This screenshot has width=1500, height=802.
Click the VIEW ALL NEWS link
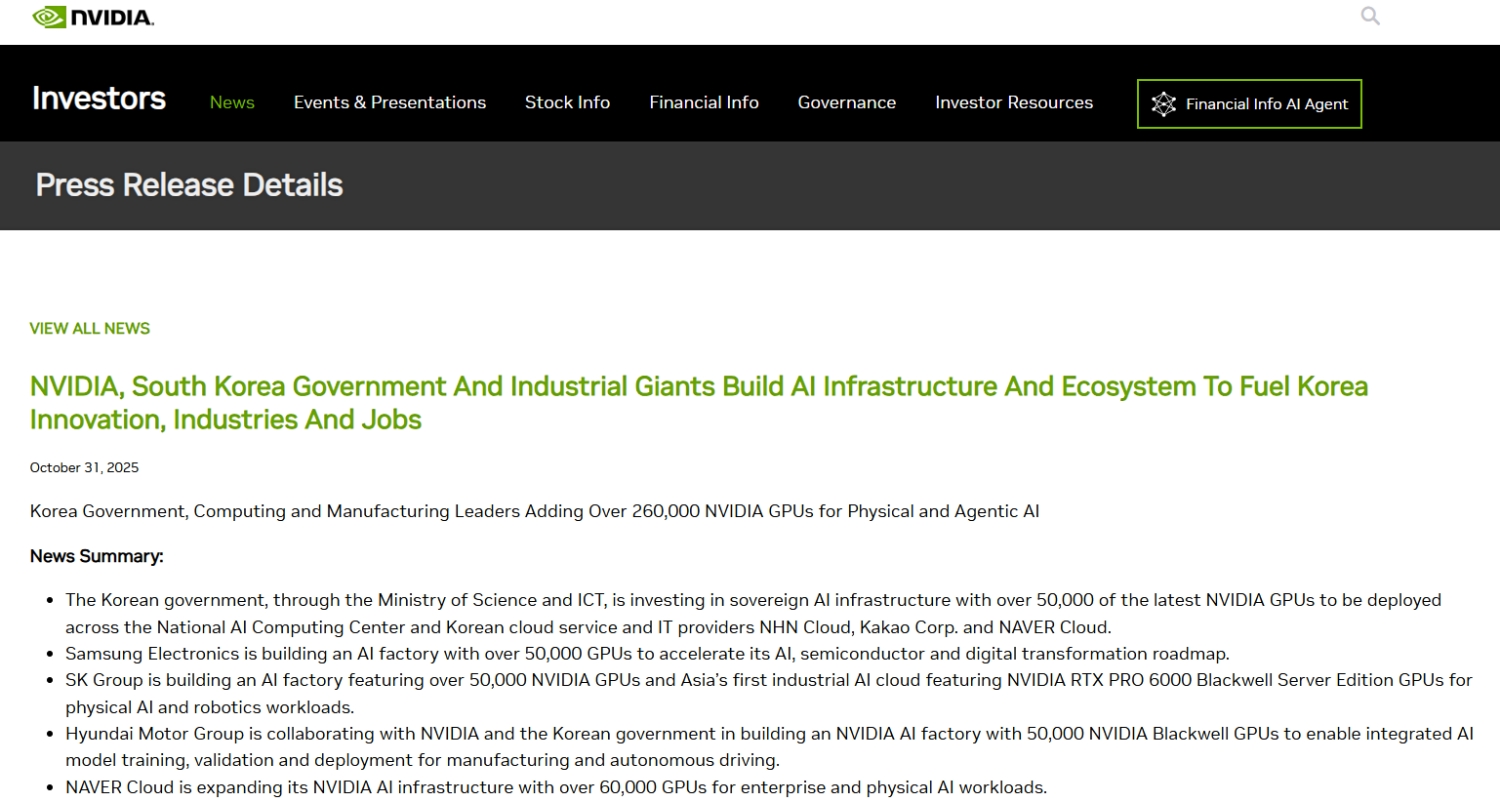[90, 329]
